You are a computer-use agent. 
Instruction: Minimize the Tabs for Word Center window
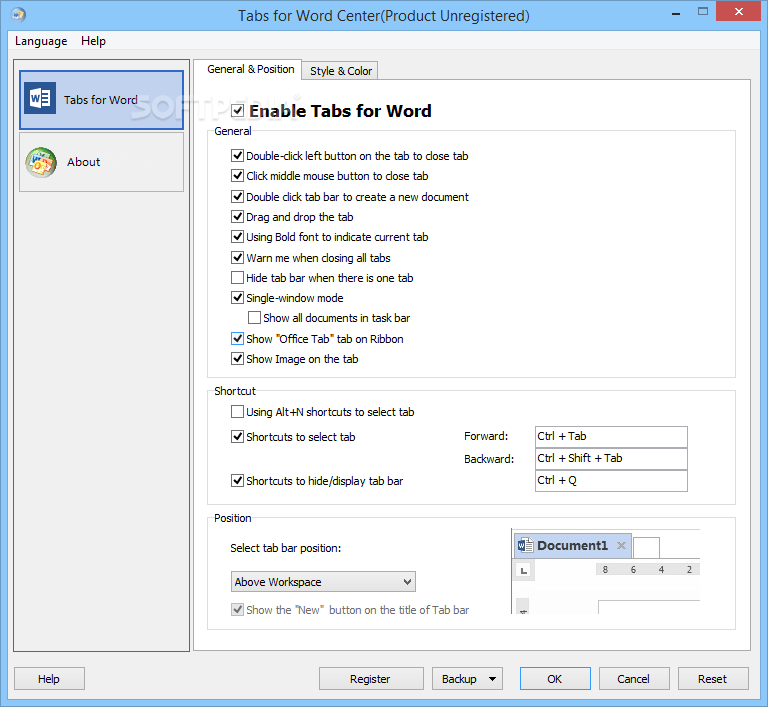coord(676,13)
